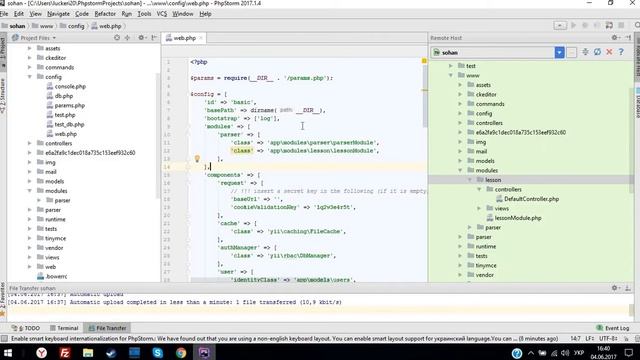640x360 pixels.
Task: Open db.php in the project tree
Action: pyautogui.click(x=60, y=96)
